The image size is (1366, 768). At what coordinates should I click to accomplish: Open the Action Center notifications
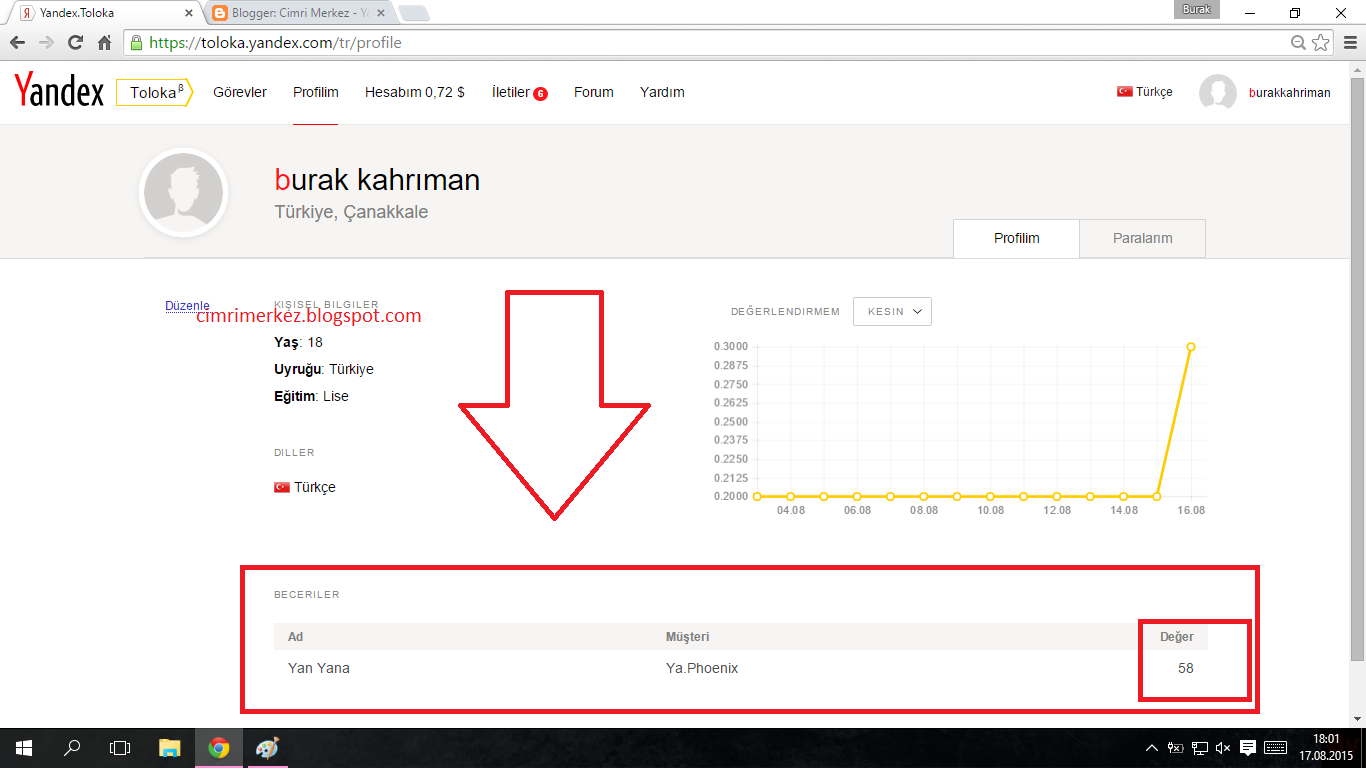(1248, 748)
